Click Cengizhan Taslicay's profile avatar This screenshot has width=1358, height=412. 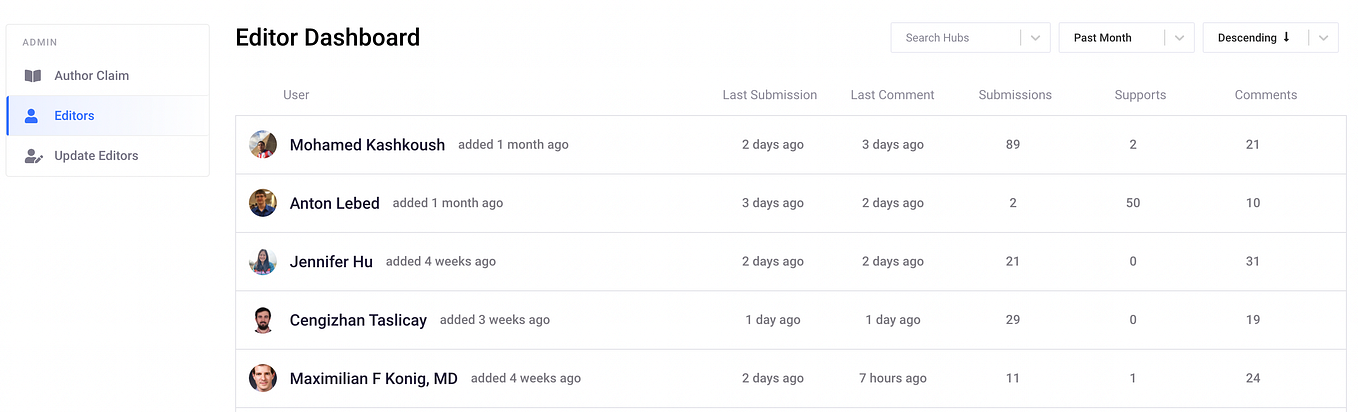(x=263, y=320)
